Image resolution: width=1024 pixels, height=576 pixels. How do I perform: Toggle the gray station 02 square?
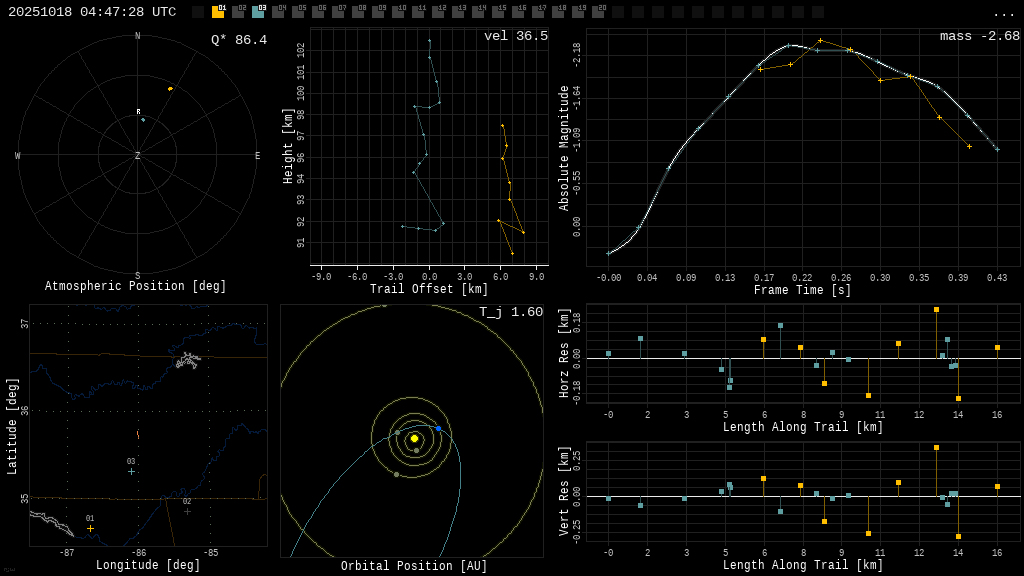(238, 12)
